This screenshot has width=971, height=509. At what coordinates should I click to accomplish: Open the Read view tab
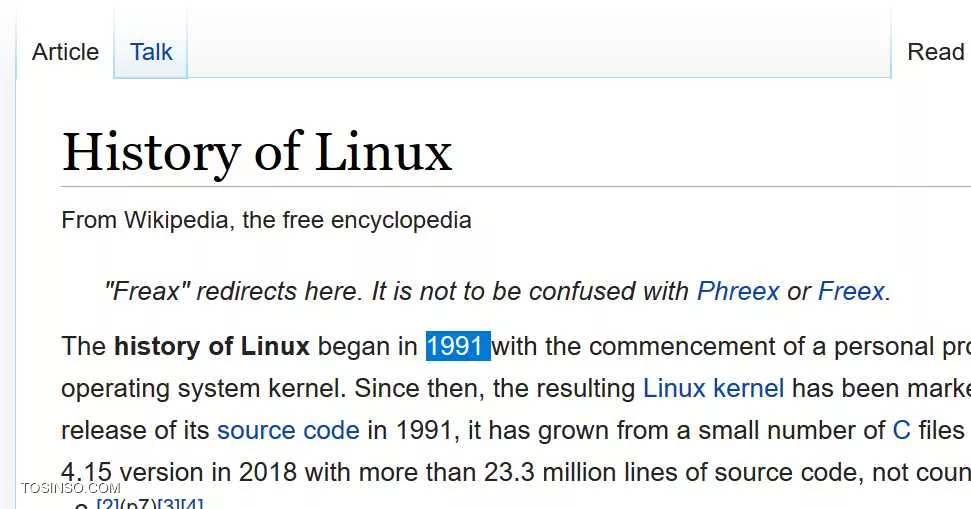(x=935, y=52)
